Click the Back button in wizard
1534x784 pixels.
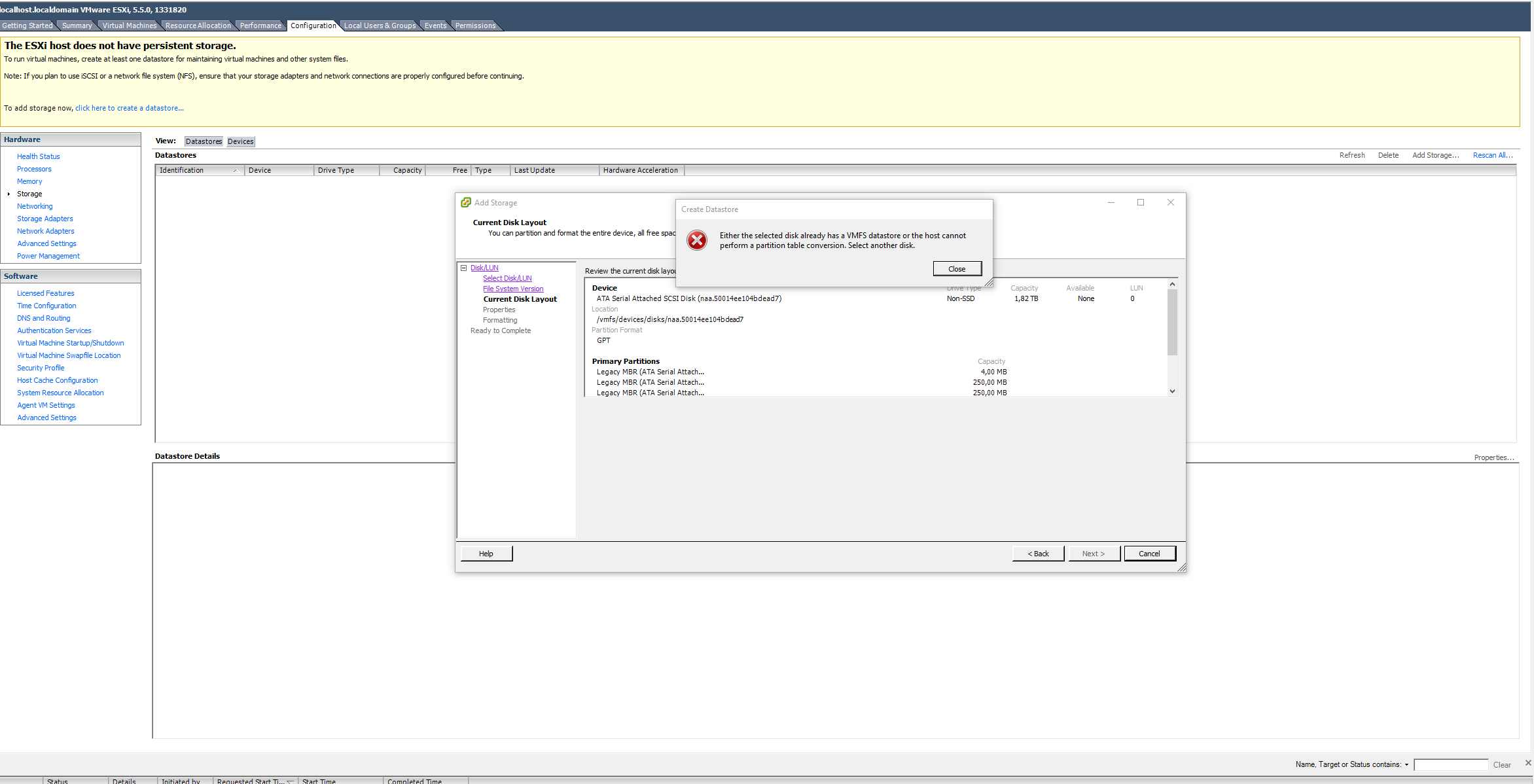pyautogui.click(x=1038, y=554)
